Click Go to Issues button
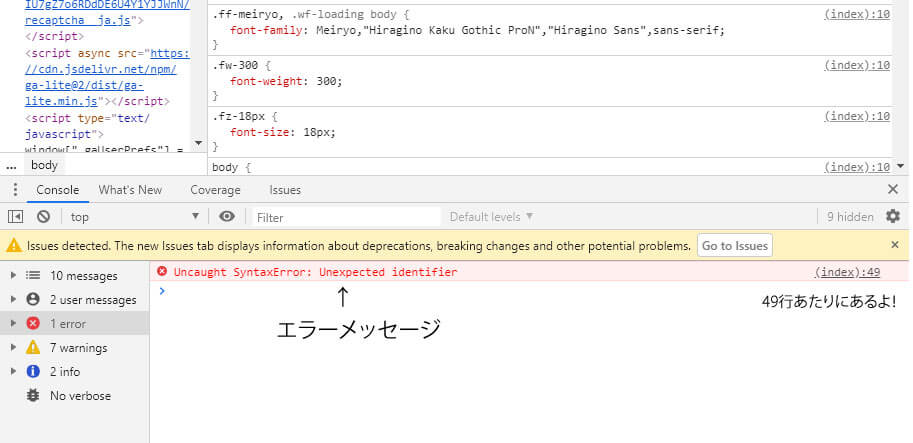Viewport: 913px width, 443px height. click(x=735, y=246)
